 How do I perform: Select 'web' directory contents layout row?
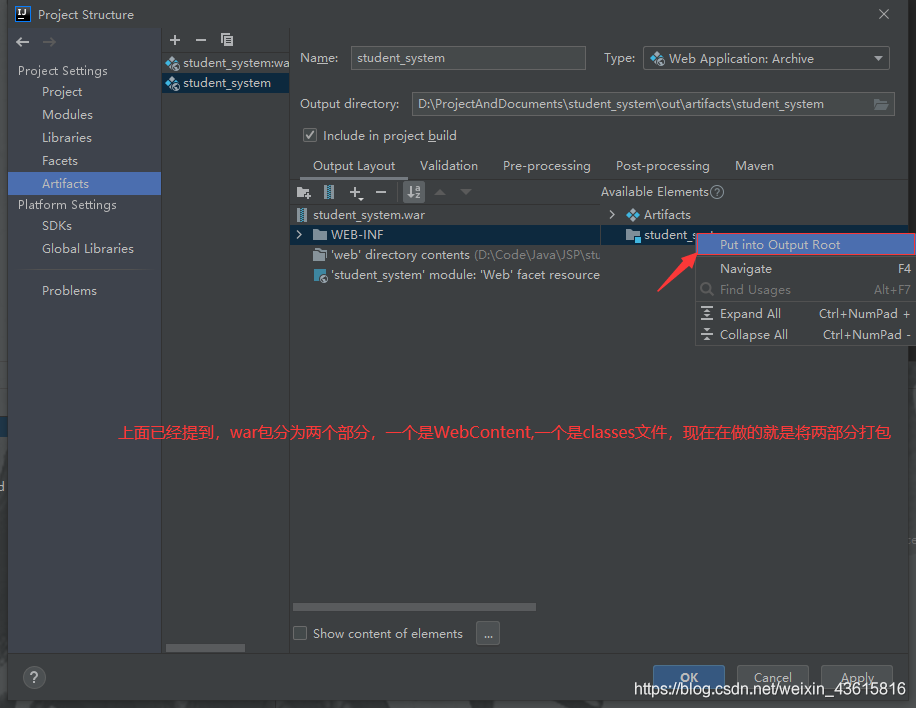point(445,255)
